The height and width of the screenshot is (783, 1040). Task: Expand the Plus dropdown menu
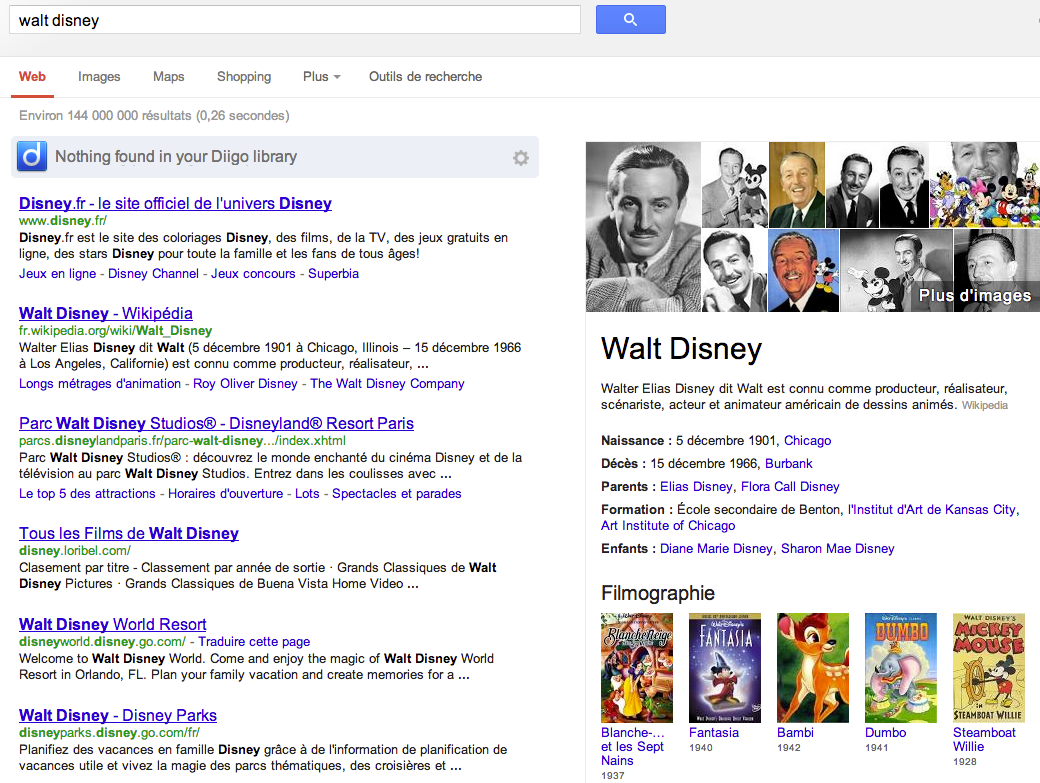click(322, 77)
